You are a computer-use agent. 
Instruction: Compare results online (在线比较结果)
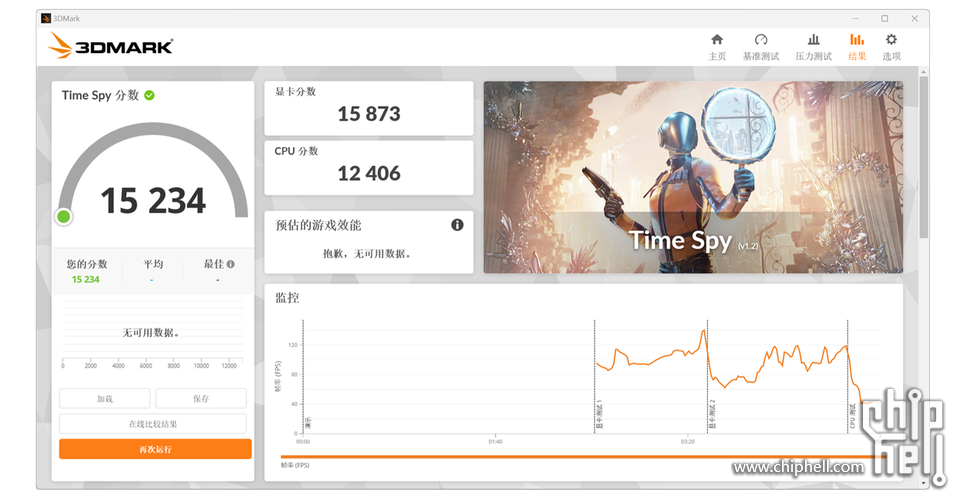[153, 424]
